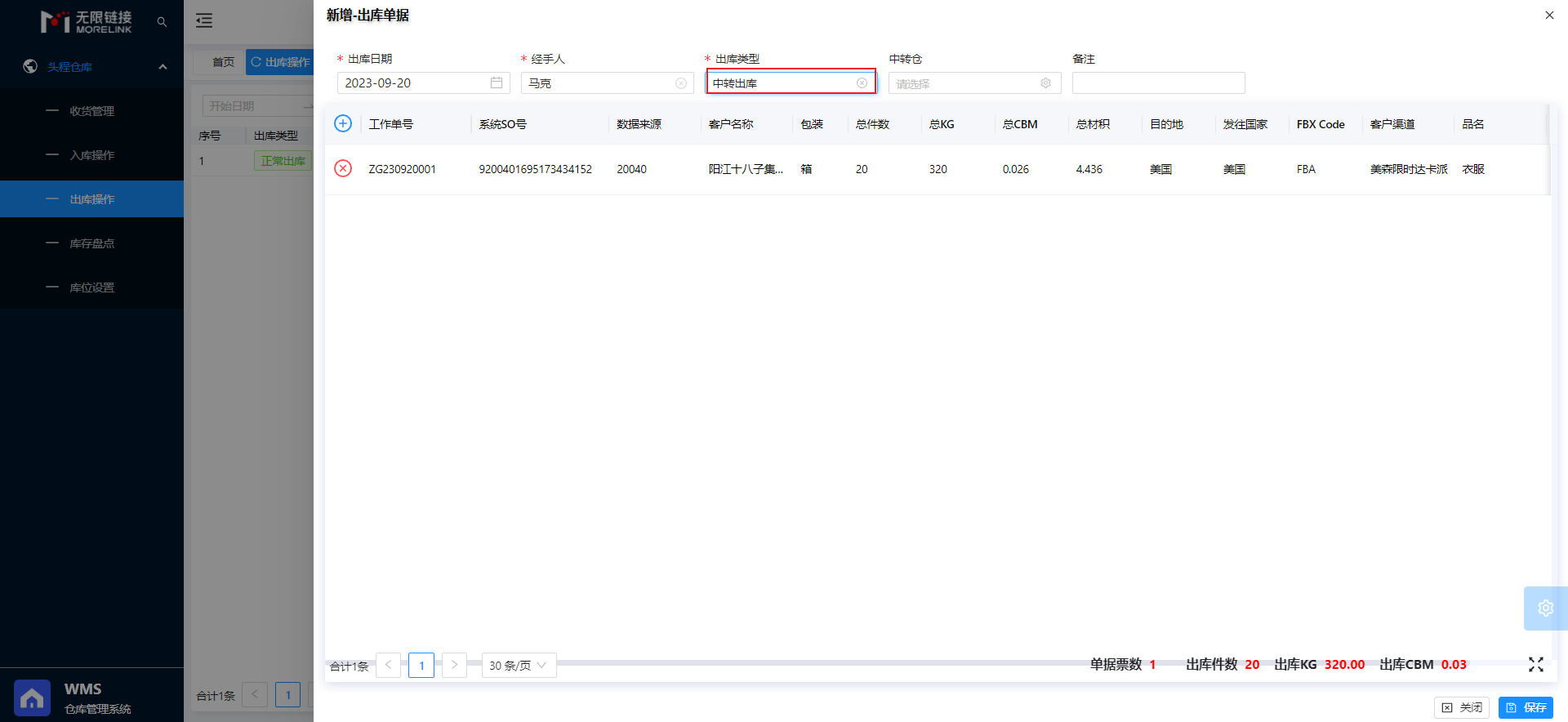The height and width of the screenshot is (722, 1568).
Task: Click into the 备注 input field
Action: point(1158,82)
